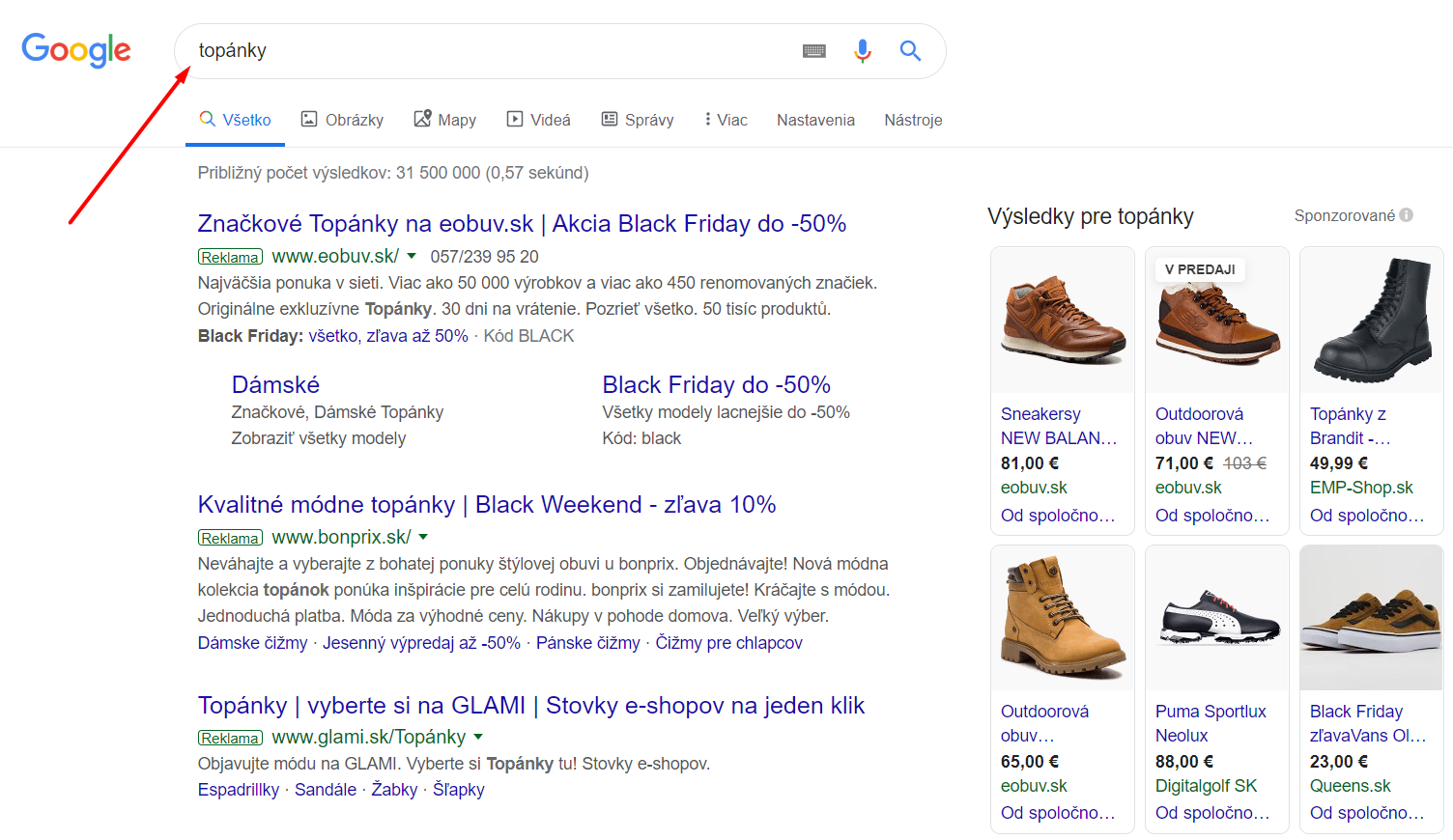Click the Pánske čižmy link
The width and height of the screenshot is (1453, 840).
(587, 643)
